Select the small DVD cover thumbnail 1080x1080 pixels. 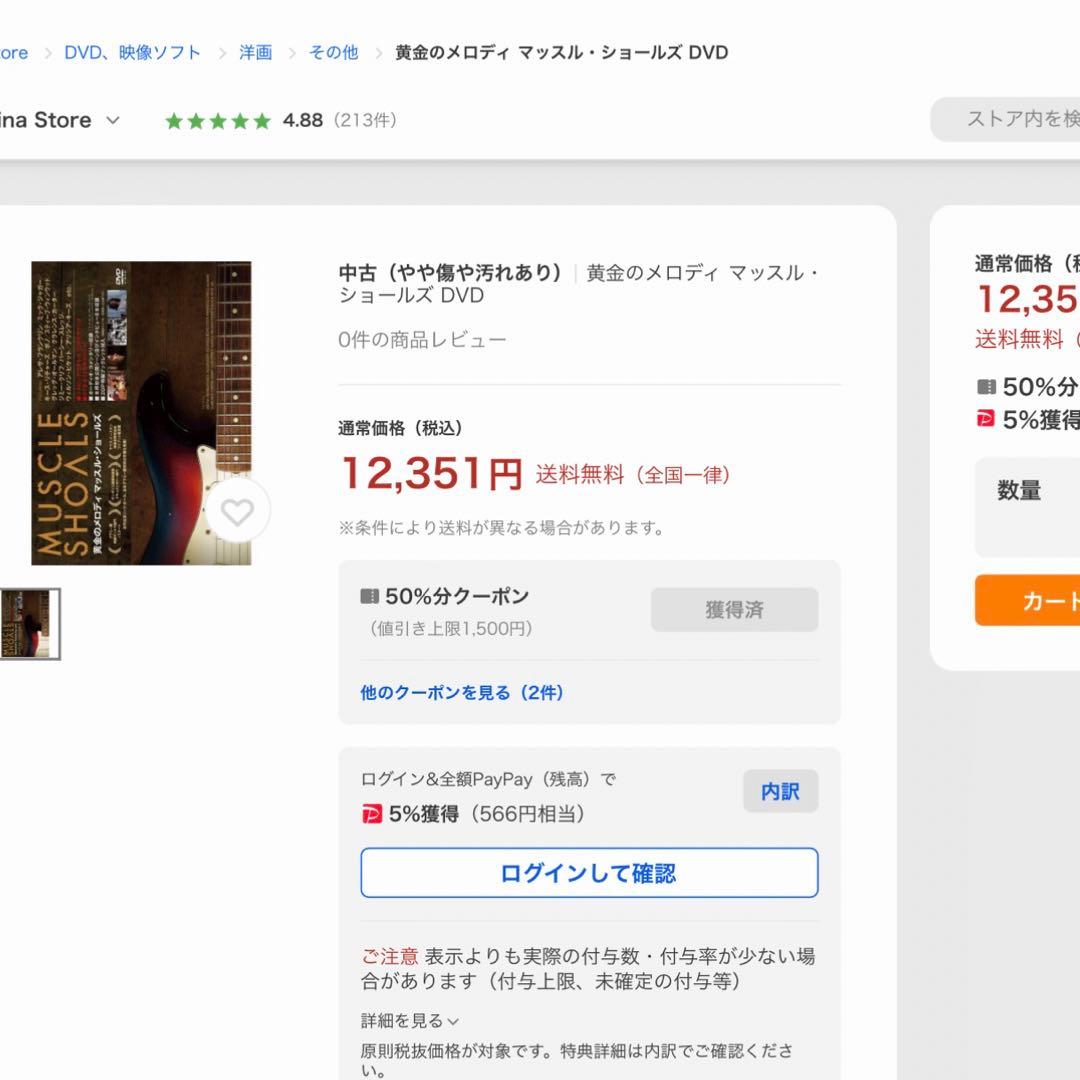click(x=30, y=624)
